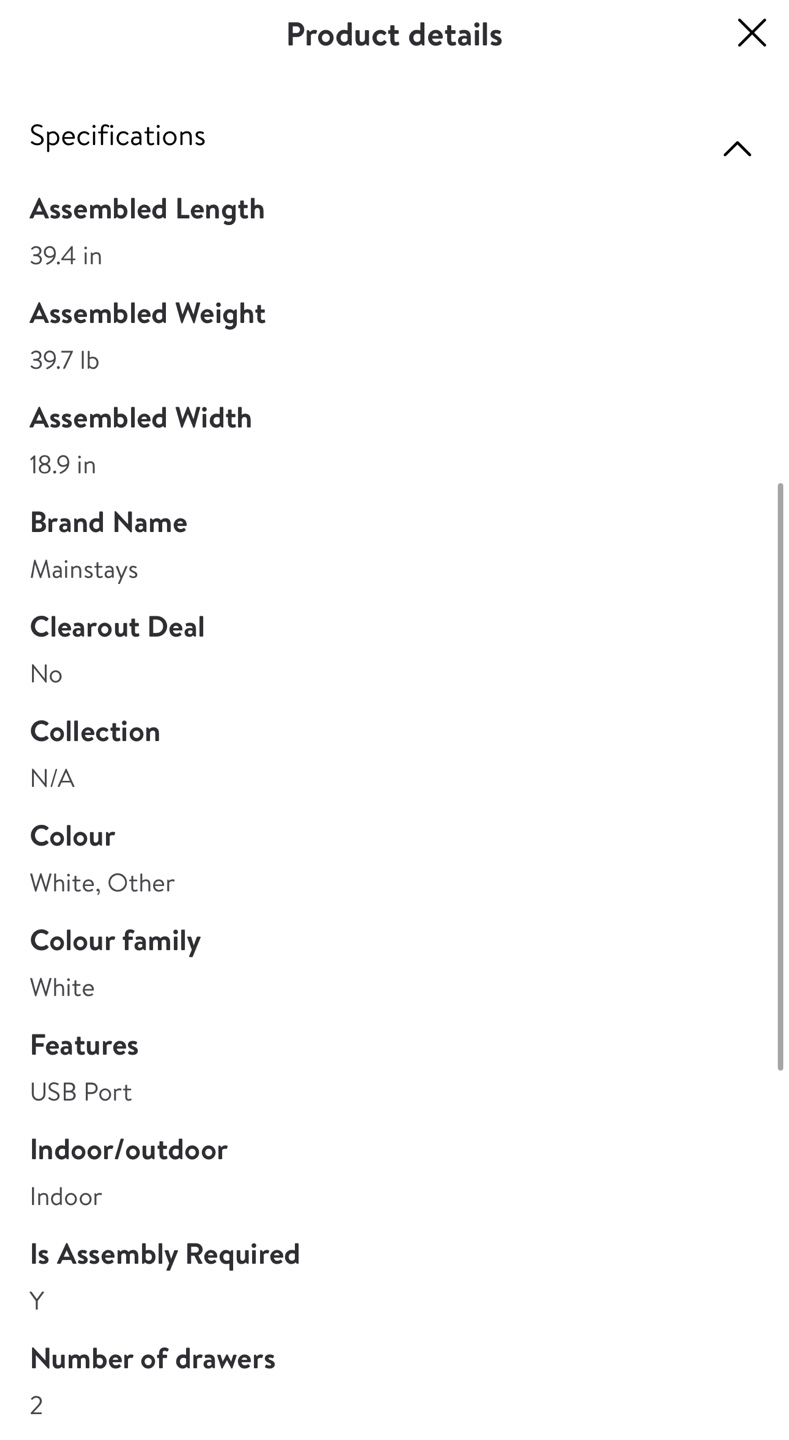This screenshot has height=1440, width=789.
Task: Select the Assembled Width label
Action: (141, 417)
